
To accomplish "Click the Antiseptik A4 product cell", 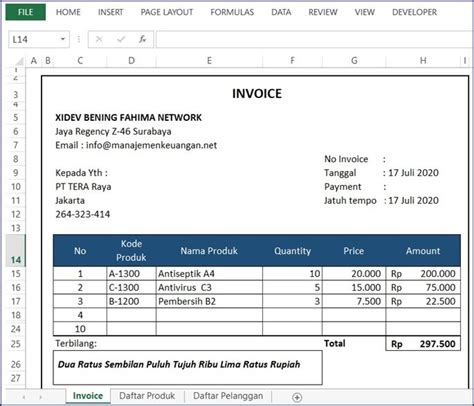I will tap(209, 274).
